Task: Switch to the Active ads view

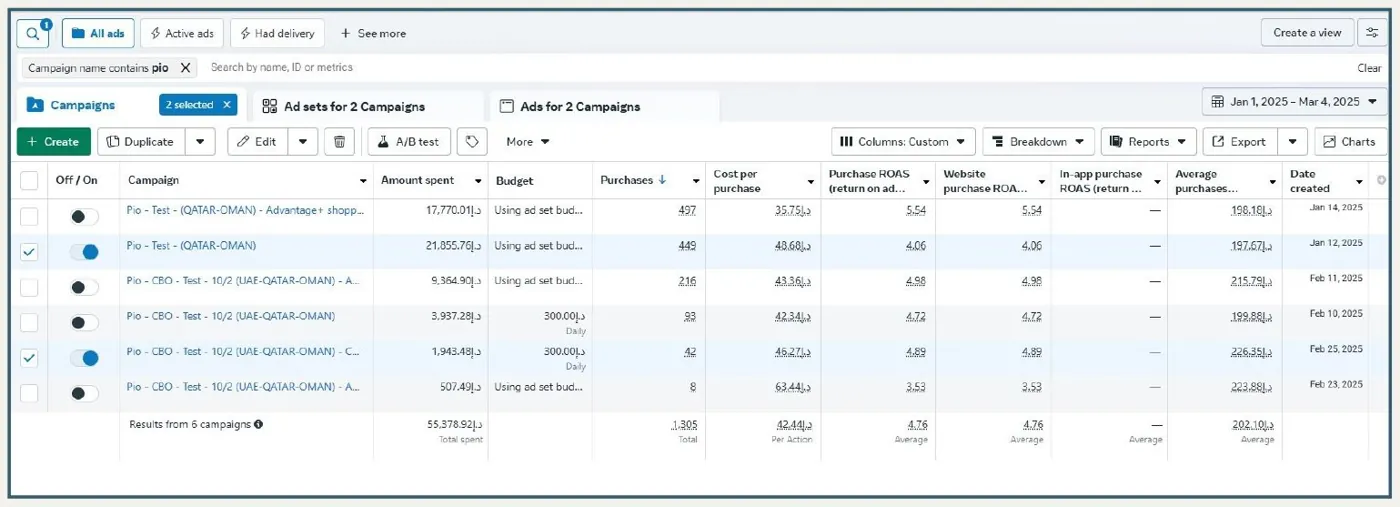Action: point(182,33)
